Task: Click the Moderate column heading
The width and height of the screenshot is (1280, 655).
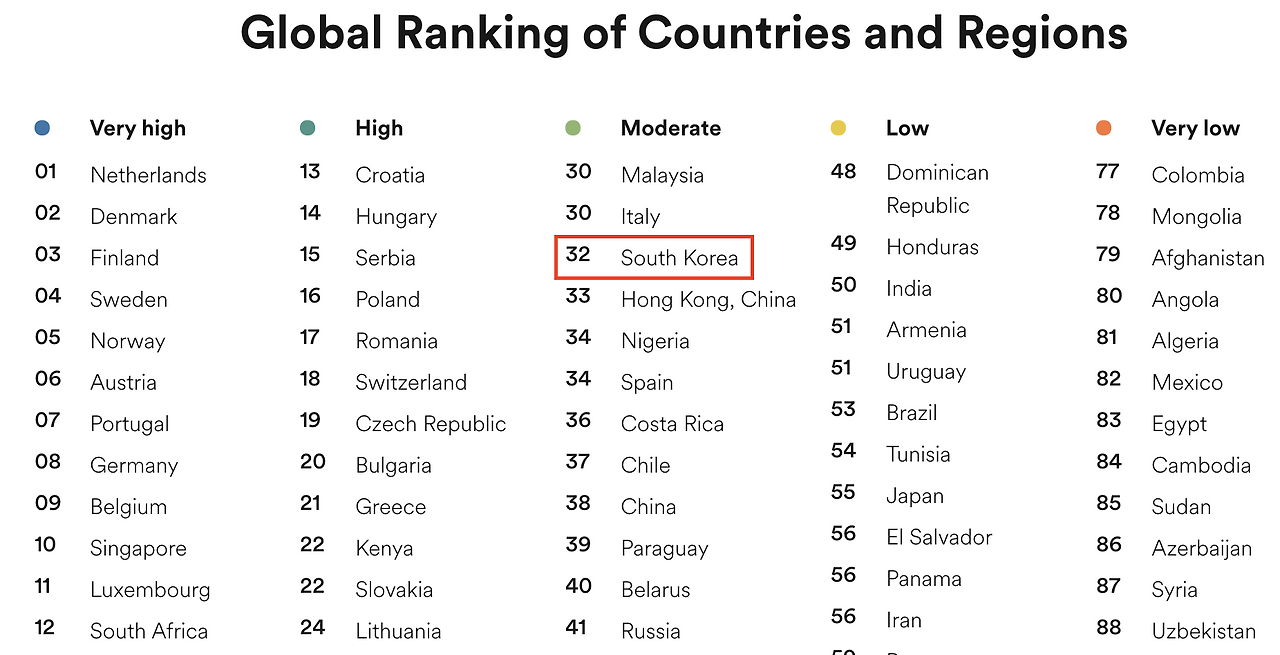Action: point(670,128)
